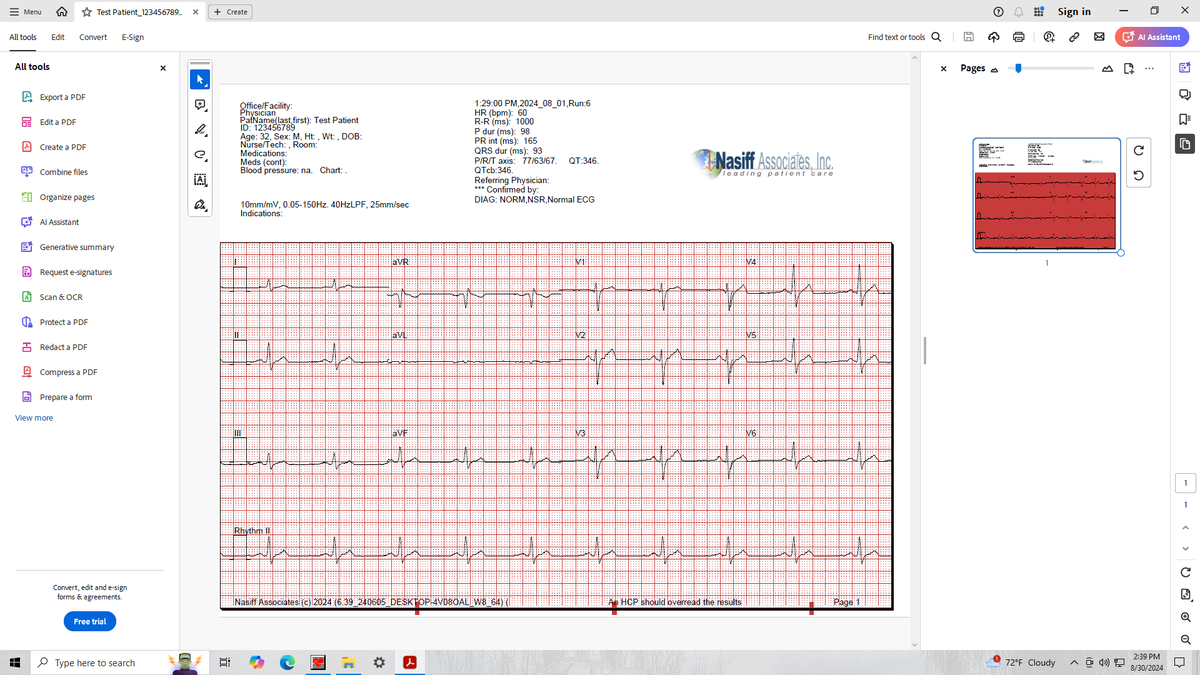Rotate view using right rail icon
Screen dimensions: 1200x675
pyautogui.click(x=1185, y=572)
